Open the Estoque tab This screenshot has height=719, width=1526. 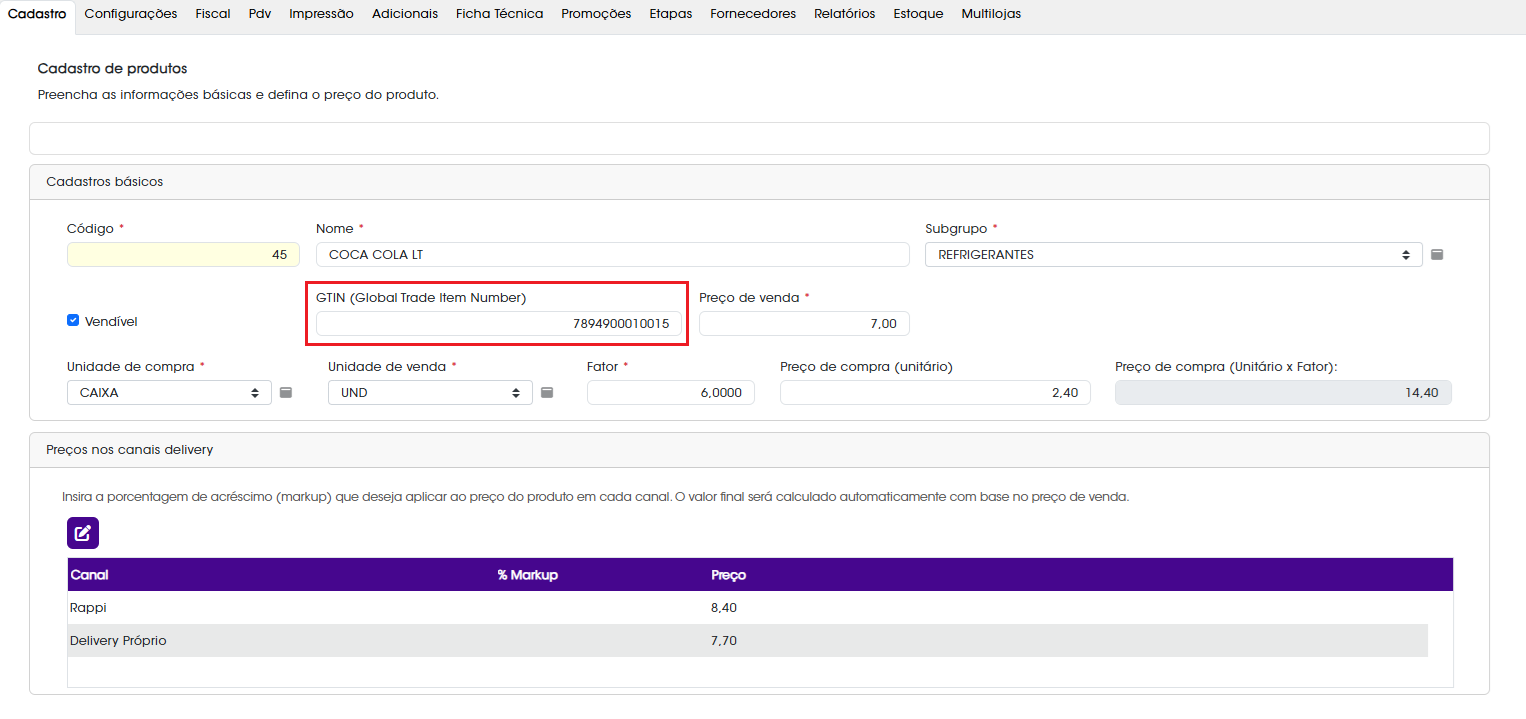[x=918, y=14]
